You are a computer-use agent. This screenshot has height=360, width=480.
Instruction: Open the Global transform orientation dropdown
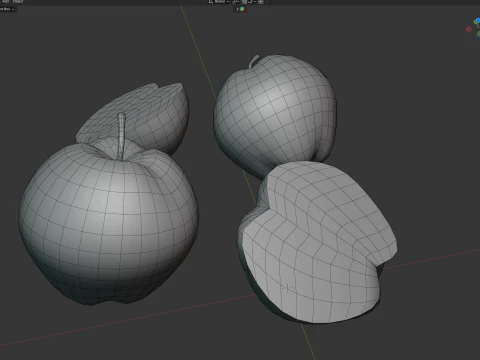219,2
